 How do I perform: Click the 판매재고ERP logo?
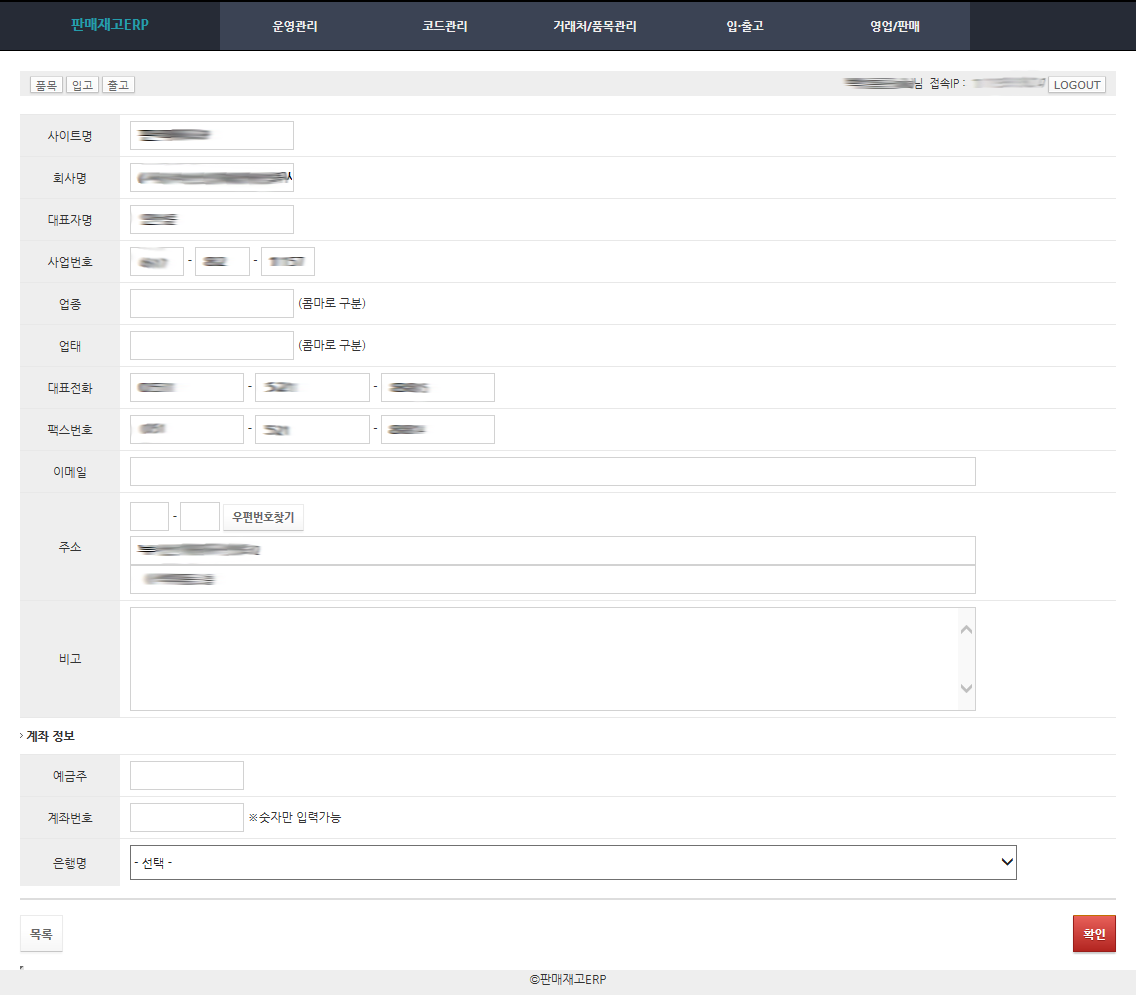[110, 25]
